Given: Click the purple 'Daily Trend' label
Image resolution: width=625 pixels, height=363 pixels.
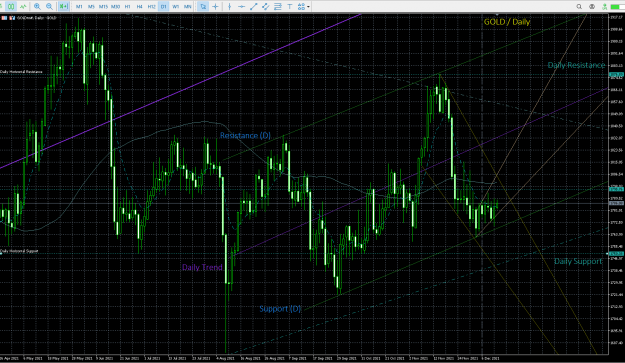Looking at the screenshot, I should 202,267.
